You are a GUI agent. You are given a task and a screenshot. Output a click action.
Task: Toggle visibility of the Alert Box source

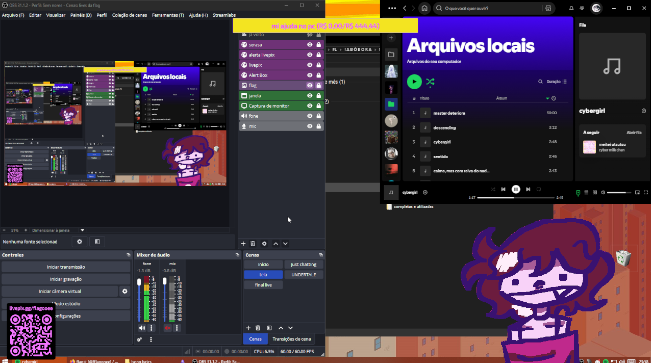pyautogui.click(x=310, y=75)
